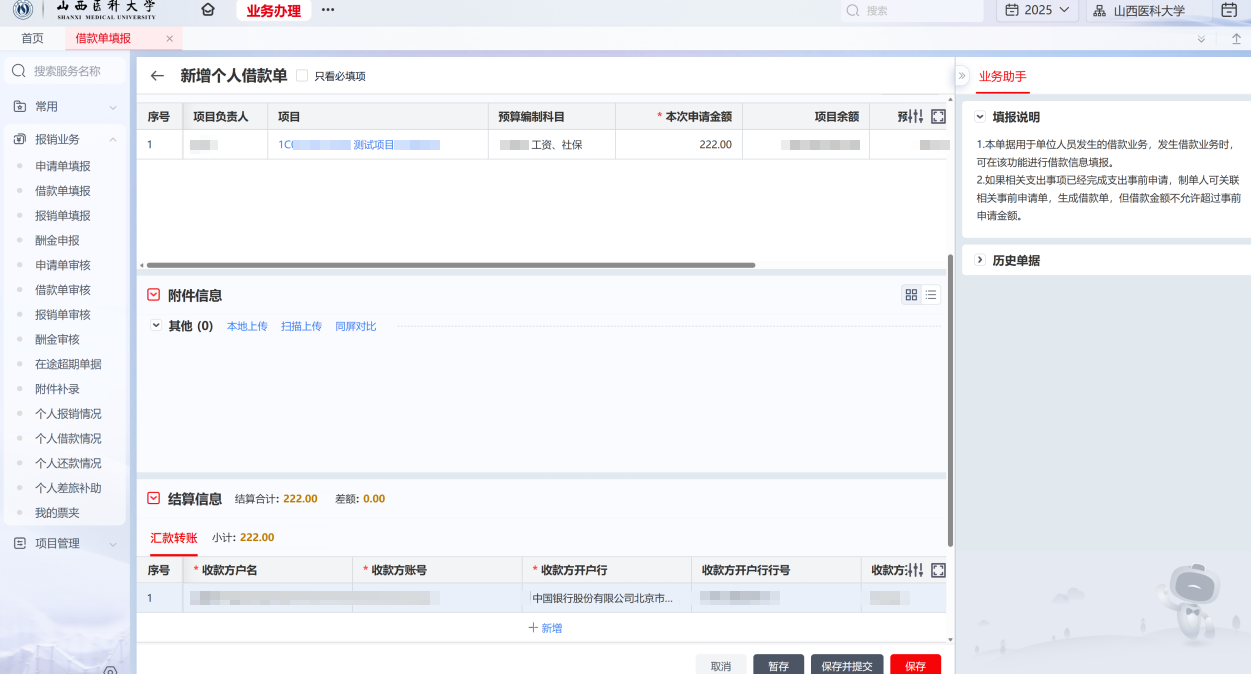Screen dimensions: 1251x674
Task: Switch attachments to grid view
Action: (x=911, y=295)
